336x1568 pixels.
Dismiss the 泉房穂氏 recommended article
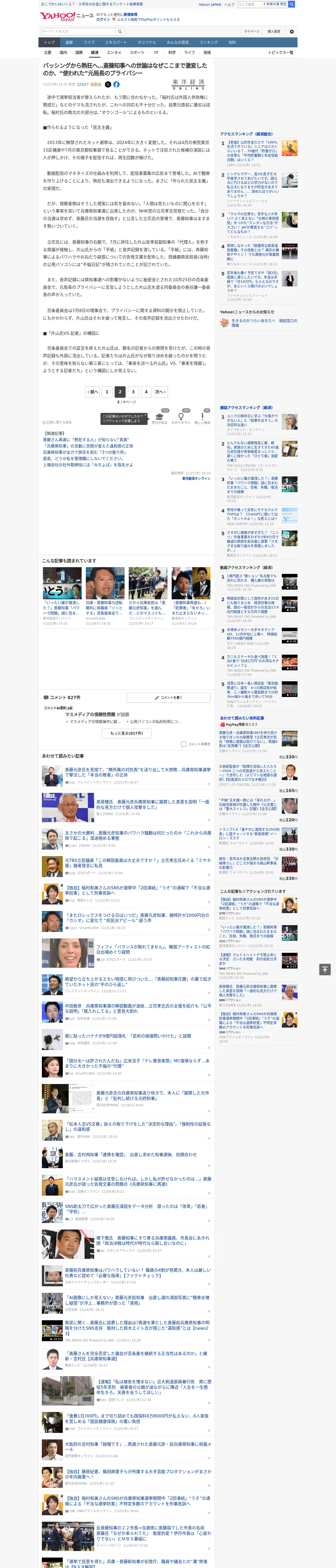pos(209,819)
